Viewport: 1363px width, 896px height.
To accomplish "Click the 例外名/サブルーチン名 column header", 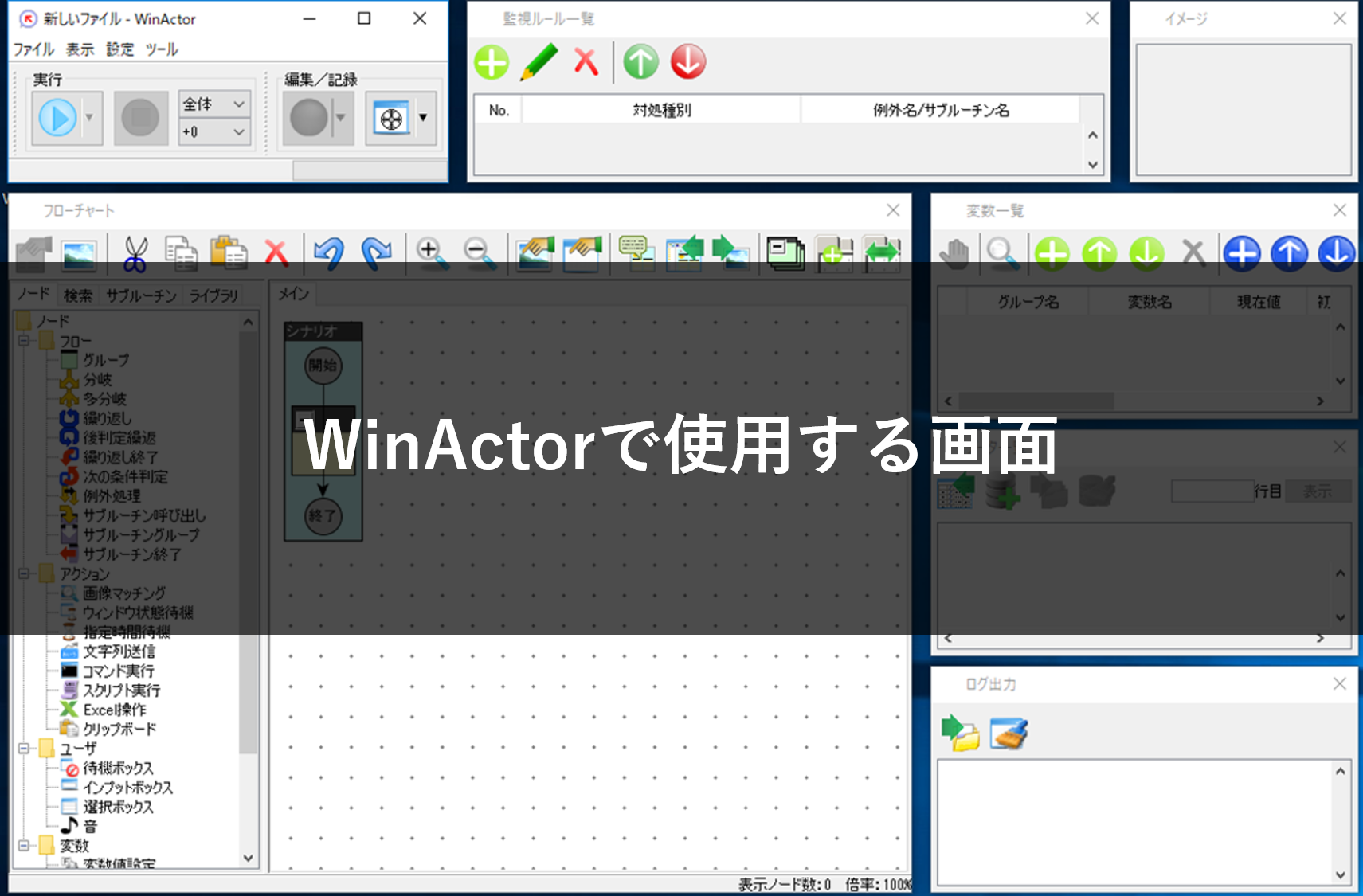I will (941, 110).
